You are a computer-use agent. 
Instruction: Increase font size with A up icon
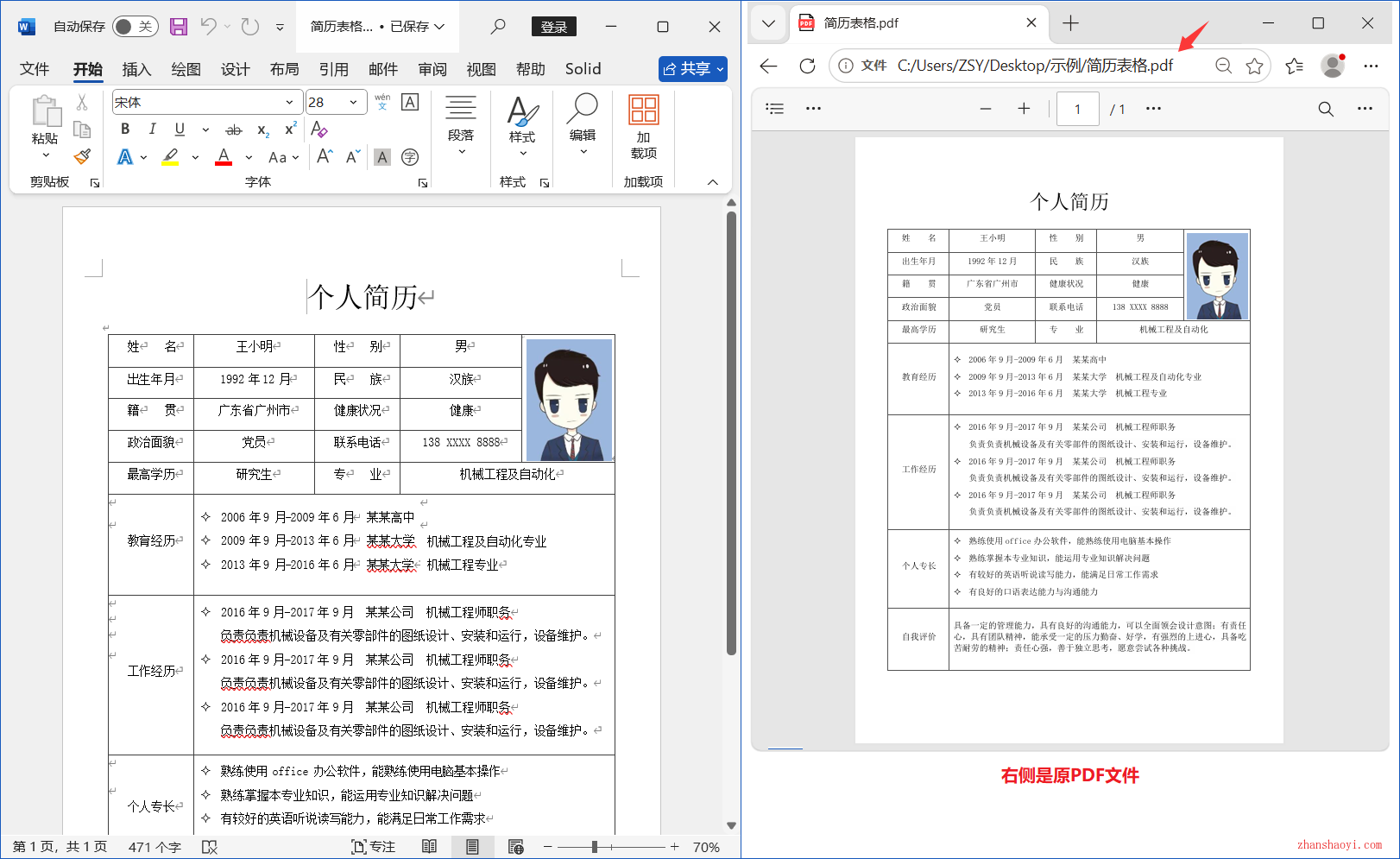pyautogui.click(x=325, y=156)
